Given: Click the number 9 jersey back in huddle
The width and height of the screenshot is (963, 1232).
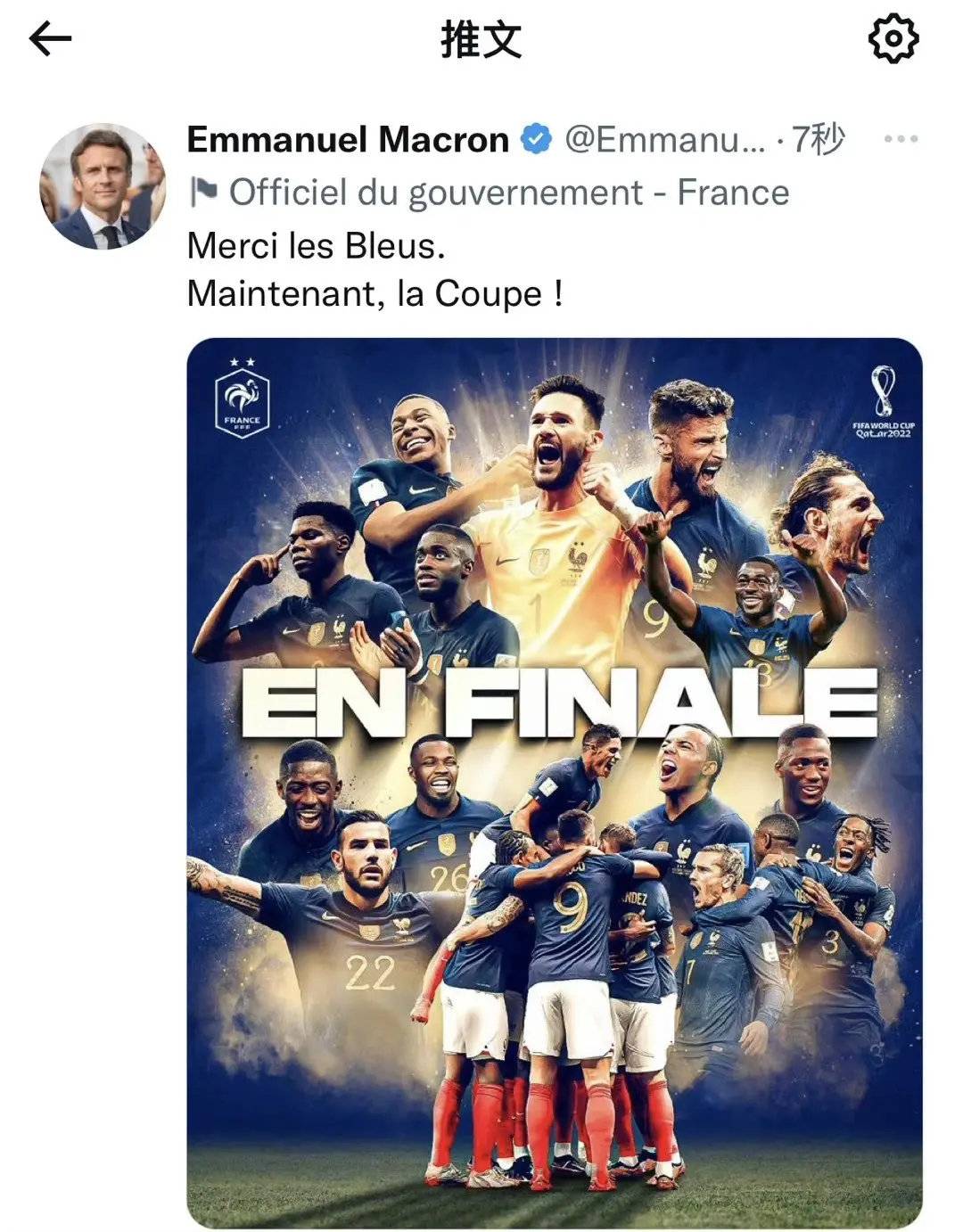Looking at the screenshot, I should pyautogui.click(x=569, y=909).
